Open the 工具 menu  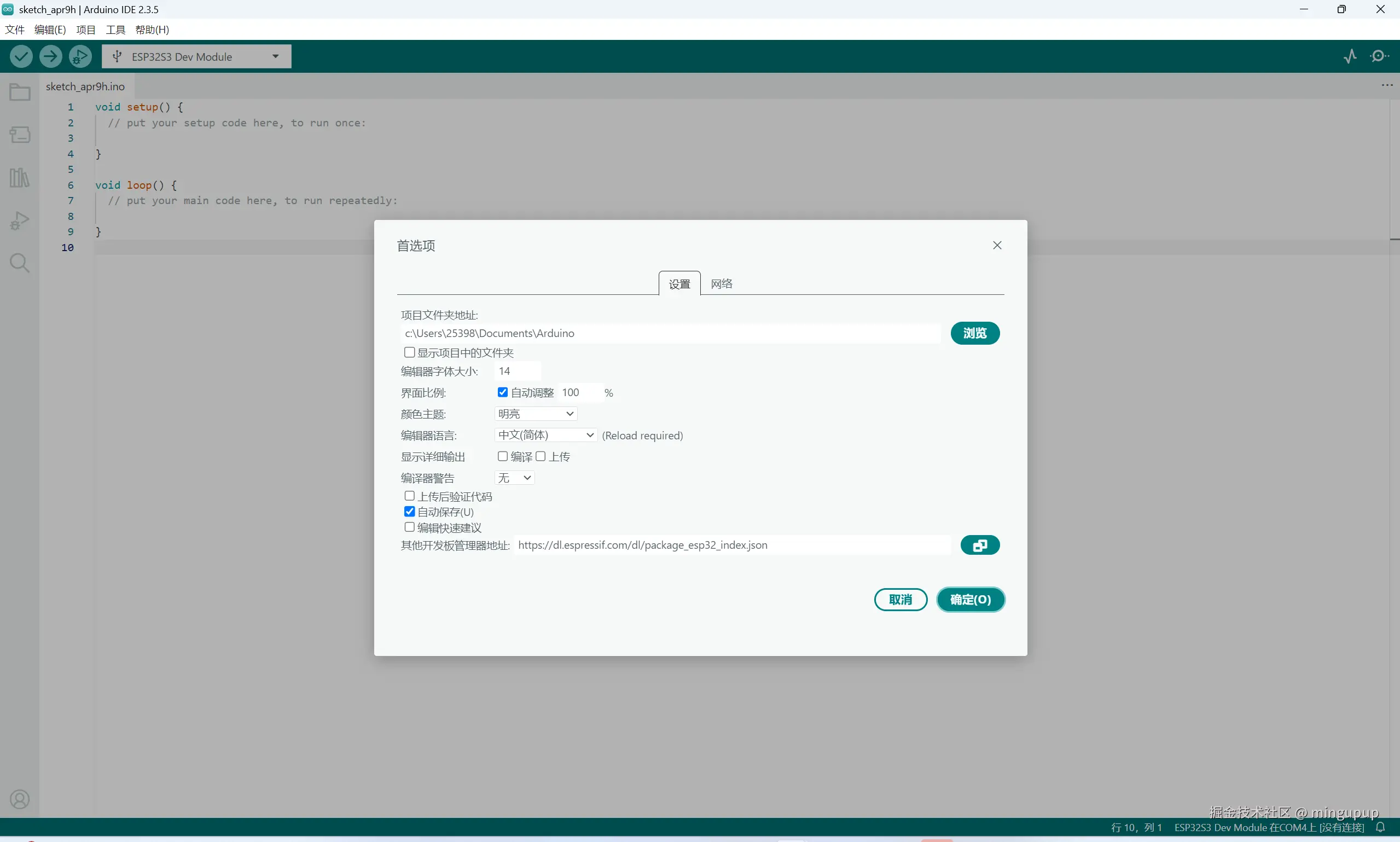(115, 30)
